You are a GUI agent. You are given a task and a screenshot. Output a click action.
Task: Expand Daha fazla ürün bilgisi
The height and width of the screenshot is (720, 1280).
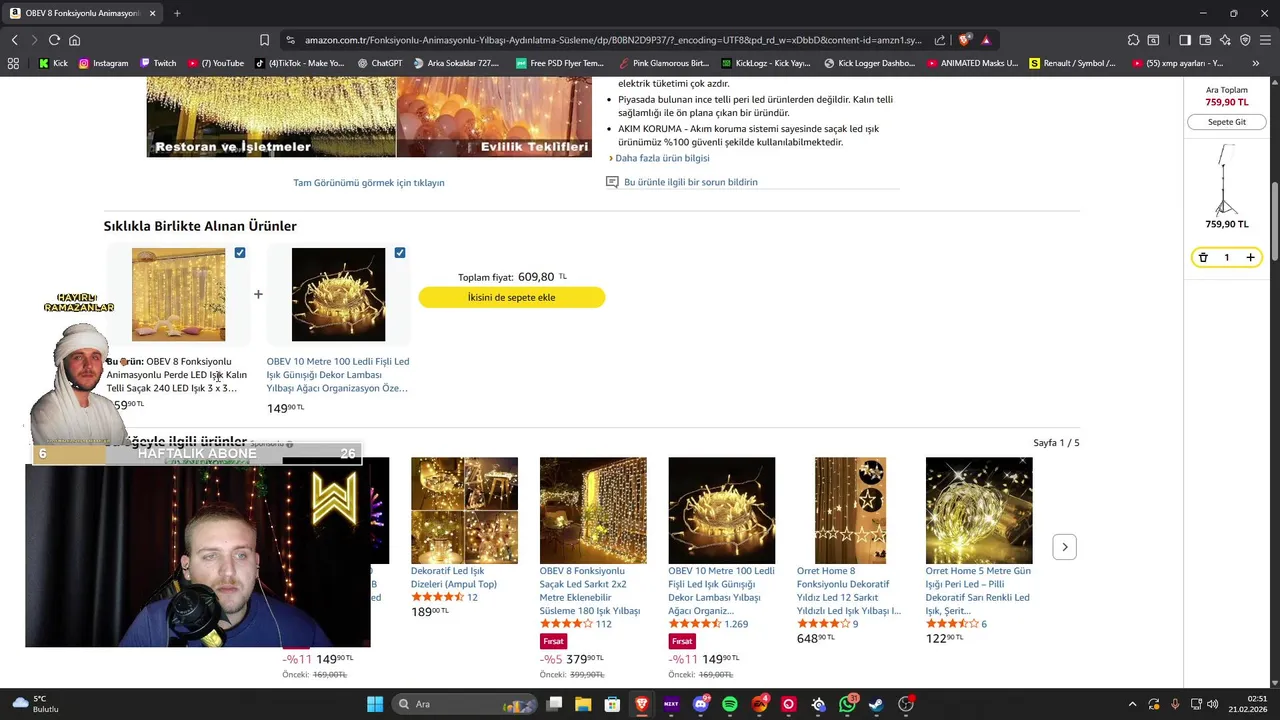(x=662, y=158)
